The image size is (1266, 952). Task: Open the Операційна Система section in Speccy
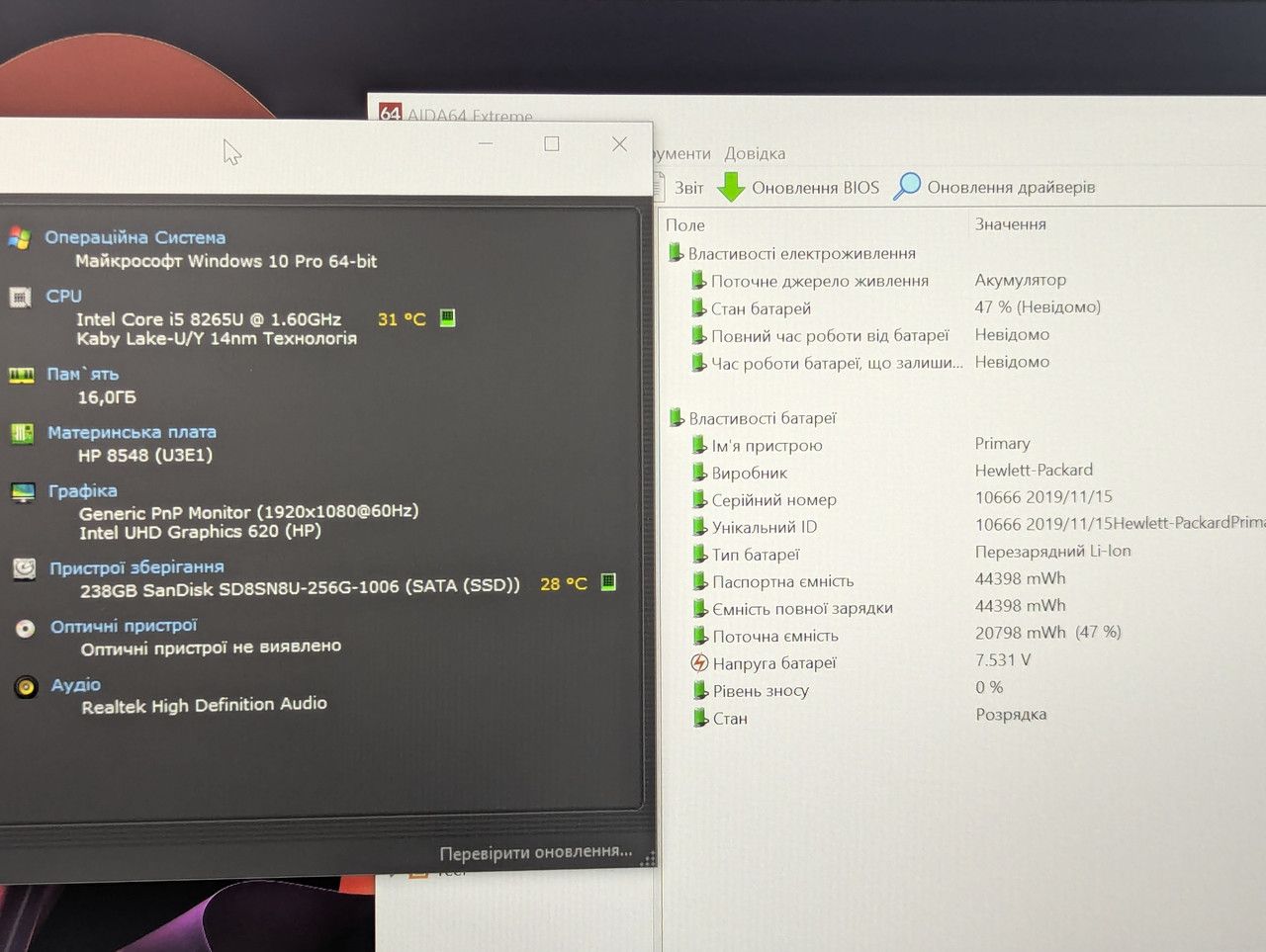pos(136,237)
